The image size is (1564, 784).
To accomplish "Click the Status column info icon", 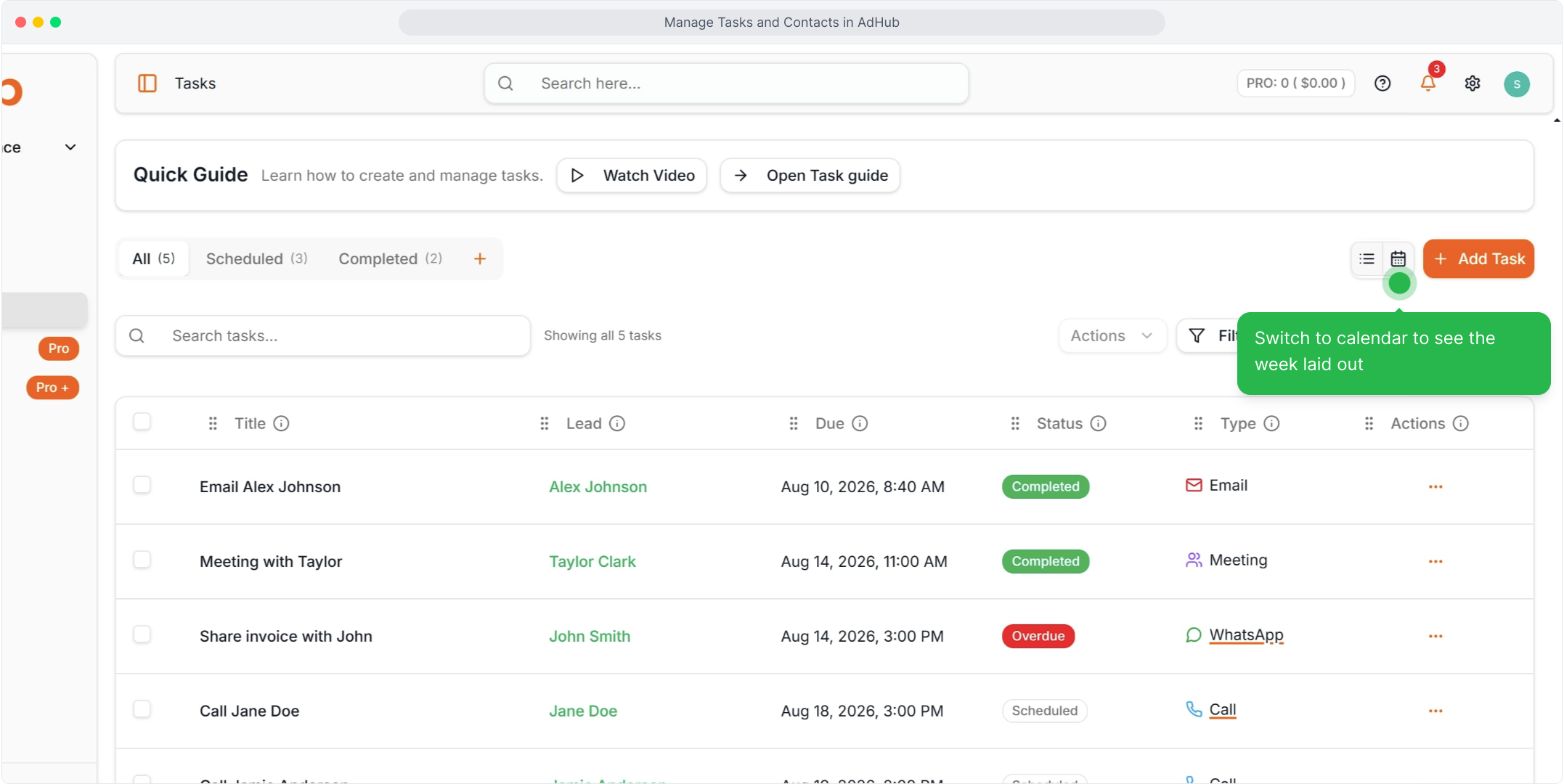I will click(1098, 423).
